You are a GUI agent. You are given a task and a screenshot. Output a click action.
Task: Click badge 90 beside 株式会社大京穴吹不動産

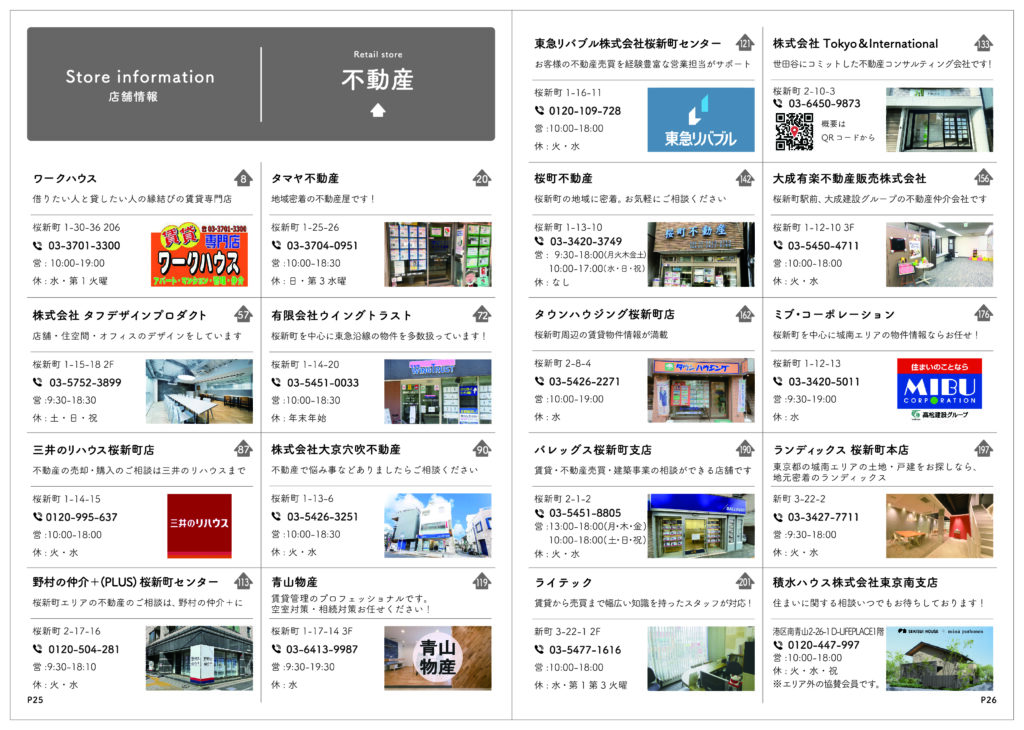pos(481,449)
